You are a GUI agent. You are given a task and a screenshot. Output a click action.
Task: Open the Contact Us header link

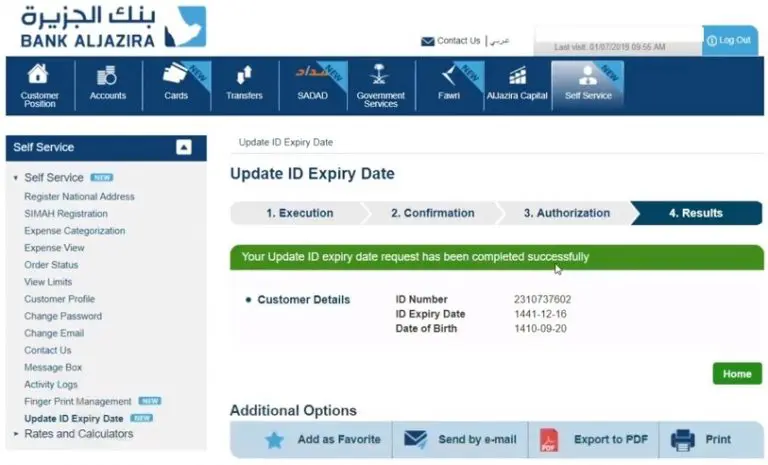point(458,41)
